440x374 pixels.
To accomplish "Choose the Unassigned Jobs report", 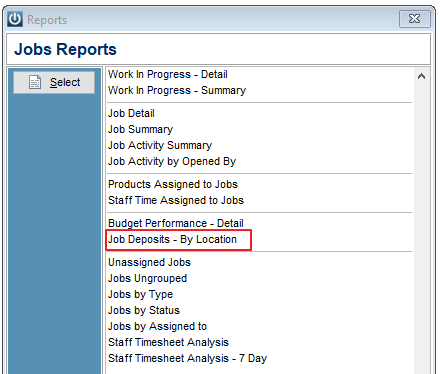I will pos(150,262).
